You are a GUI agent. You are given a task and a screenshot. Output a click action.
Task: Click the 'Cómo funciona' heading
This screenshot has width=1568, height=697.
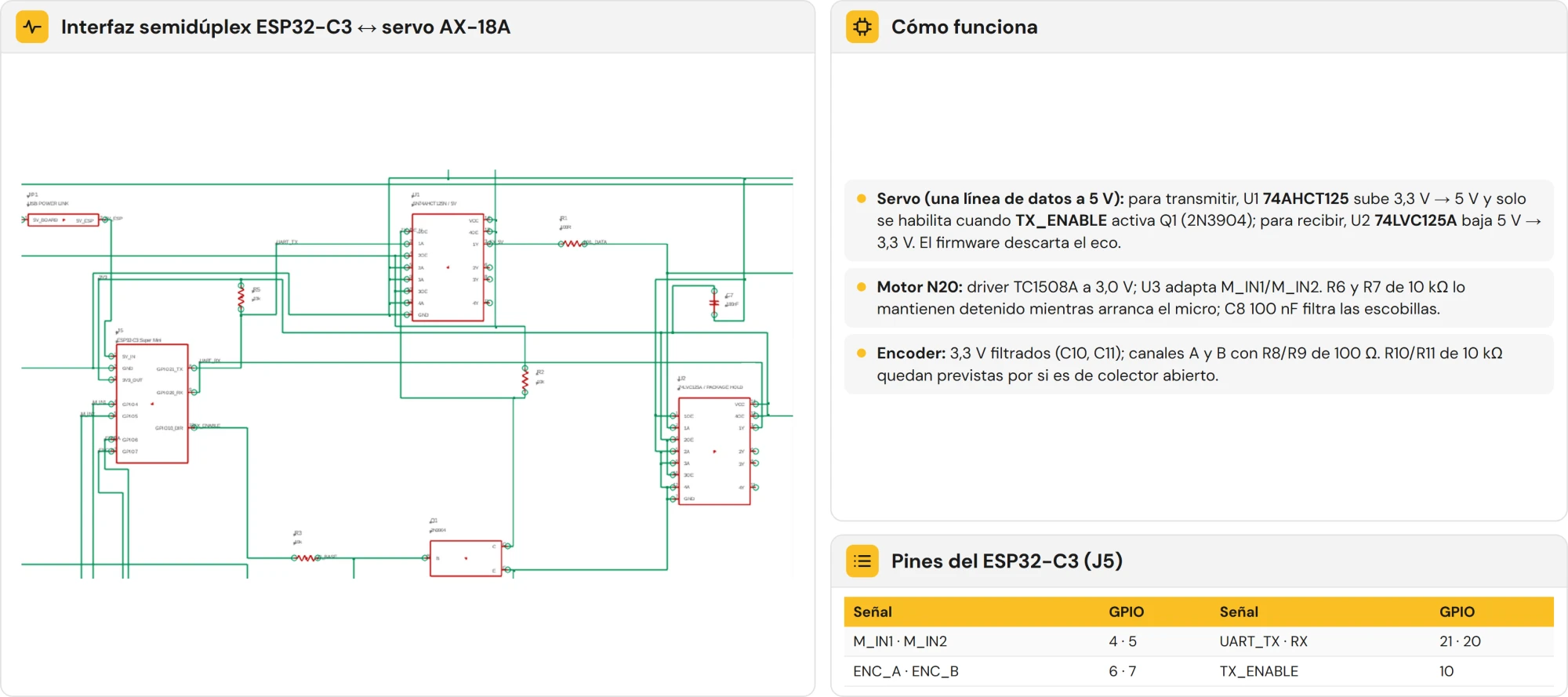click(964, 27)
